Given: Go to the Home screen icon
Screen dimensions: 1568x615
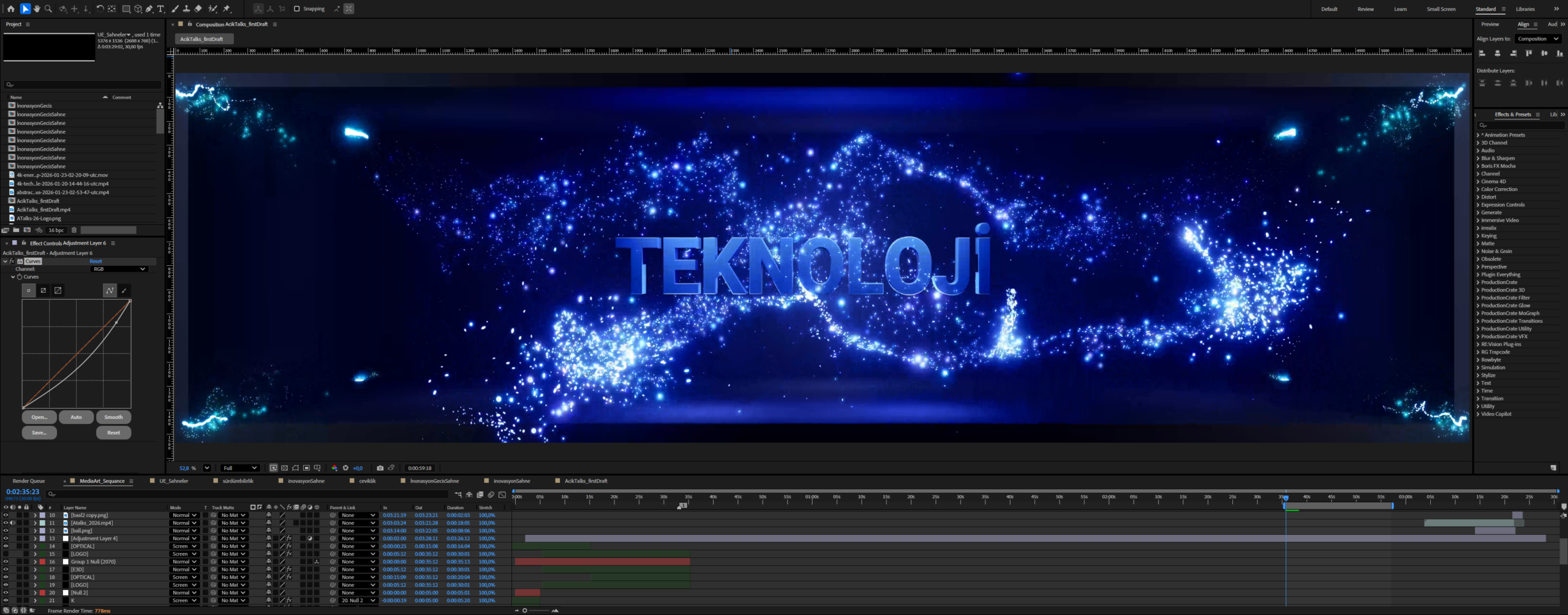Looking at the screenshot, I should [x=10, y=9].
